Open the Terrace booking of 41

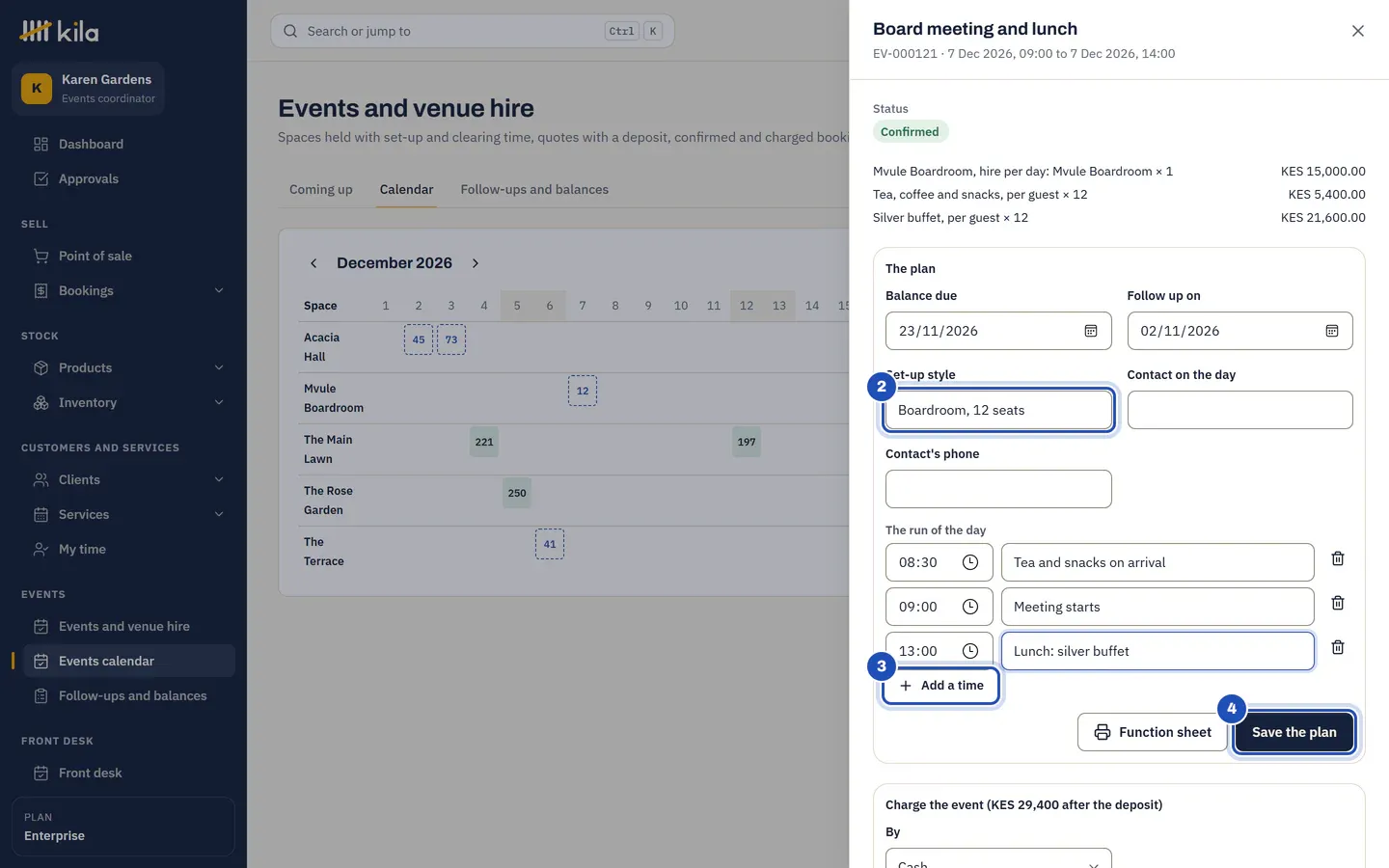[x=550, y=544]
